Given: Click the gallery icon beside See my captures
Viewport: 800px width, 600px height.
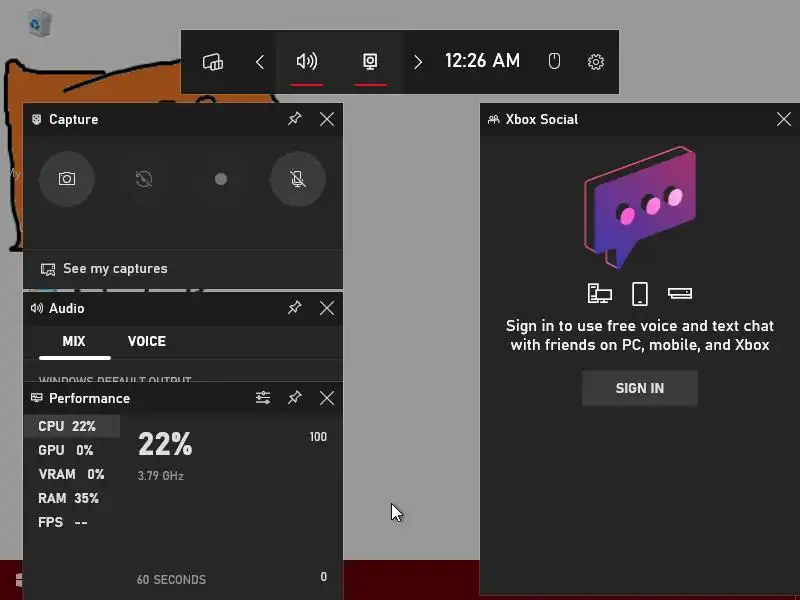Looking at the screenshot, I should click(x=48, y=269).
